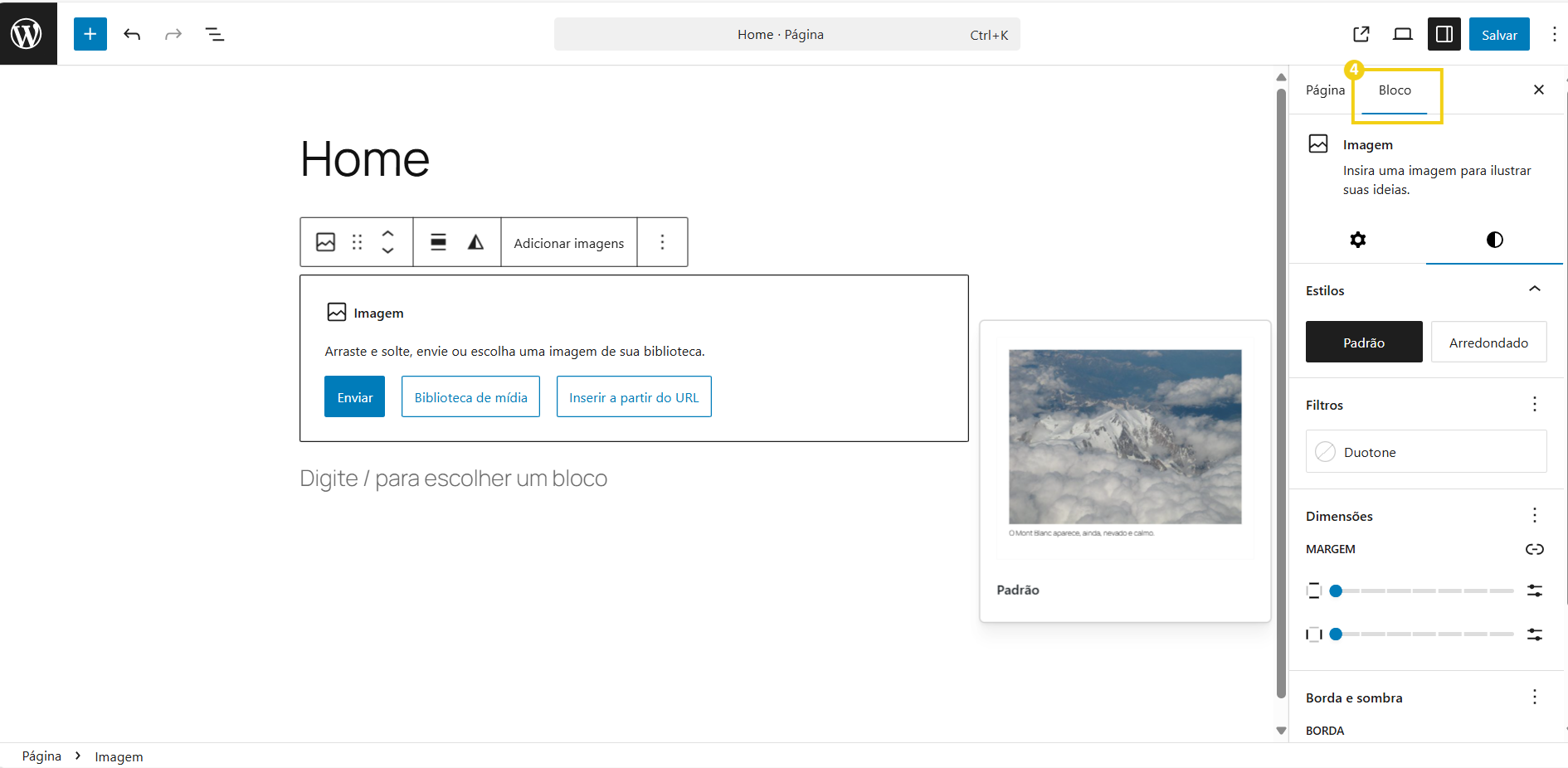
Task: Select the Padrão style
Action: [1364, 342]
